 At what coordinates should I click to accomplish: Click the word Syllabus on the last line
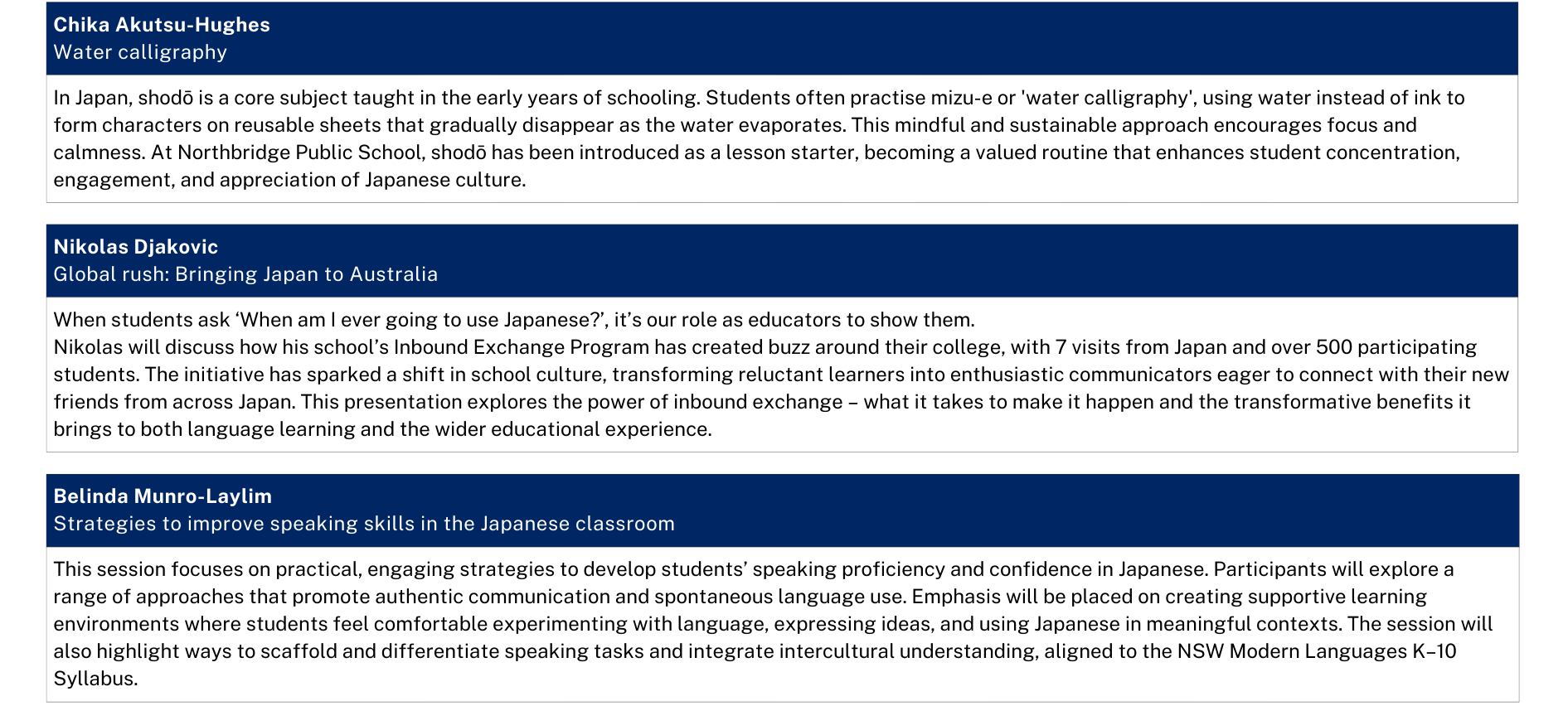pos(95,679)
